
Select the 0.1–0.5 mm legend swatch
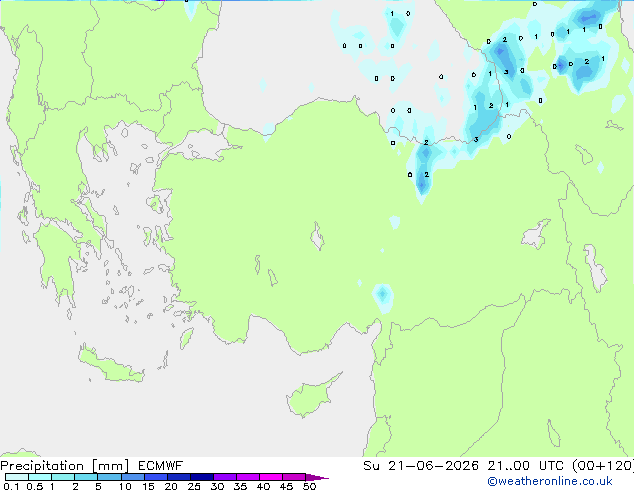click(x=17, y=477)
